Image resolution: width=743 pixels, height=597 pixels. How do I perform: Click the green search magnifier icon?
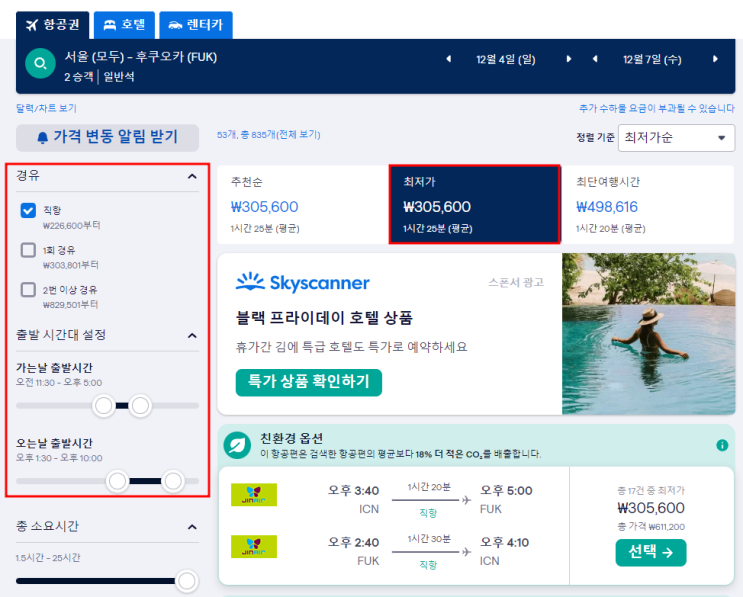click(x=40, y=63)
